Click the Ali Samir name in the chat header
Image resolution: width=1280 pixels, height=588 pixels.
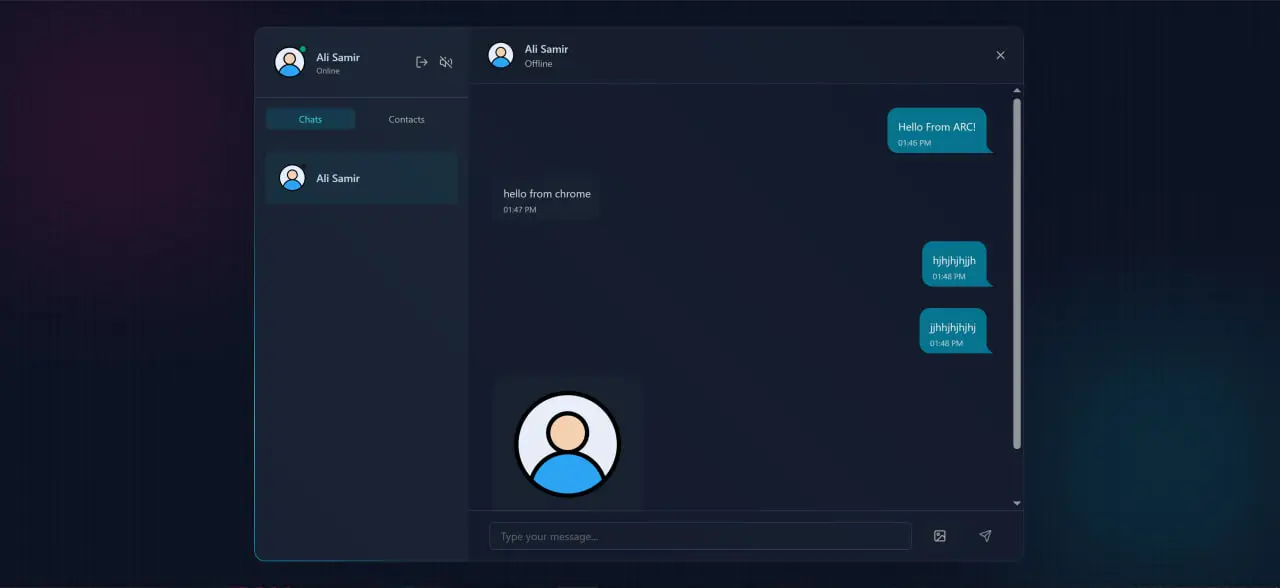(546, 49)
